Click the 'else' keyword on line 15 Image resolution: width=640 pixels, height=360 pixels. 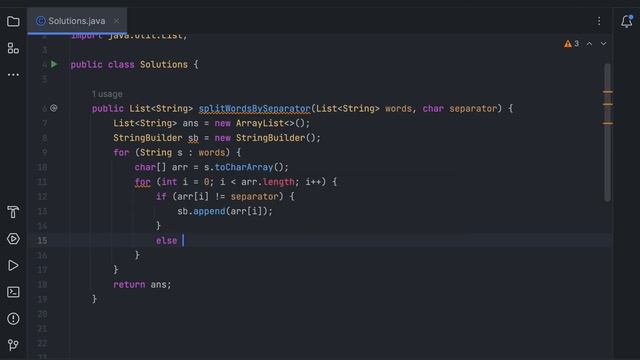[x=167, y=240]
